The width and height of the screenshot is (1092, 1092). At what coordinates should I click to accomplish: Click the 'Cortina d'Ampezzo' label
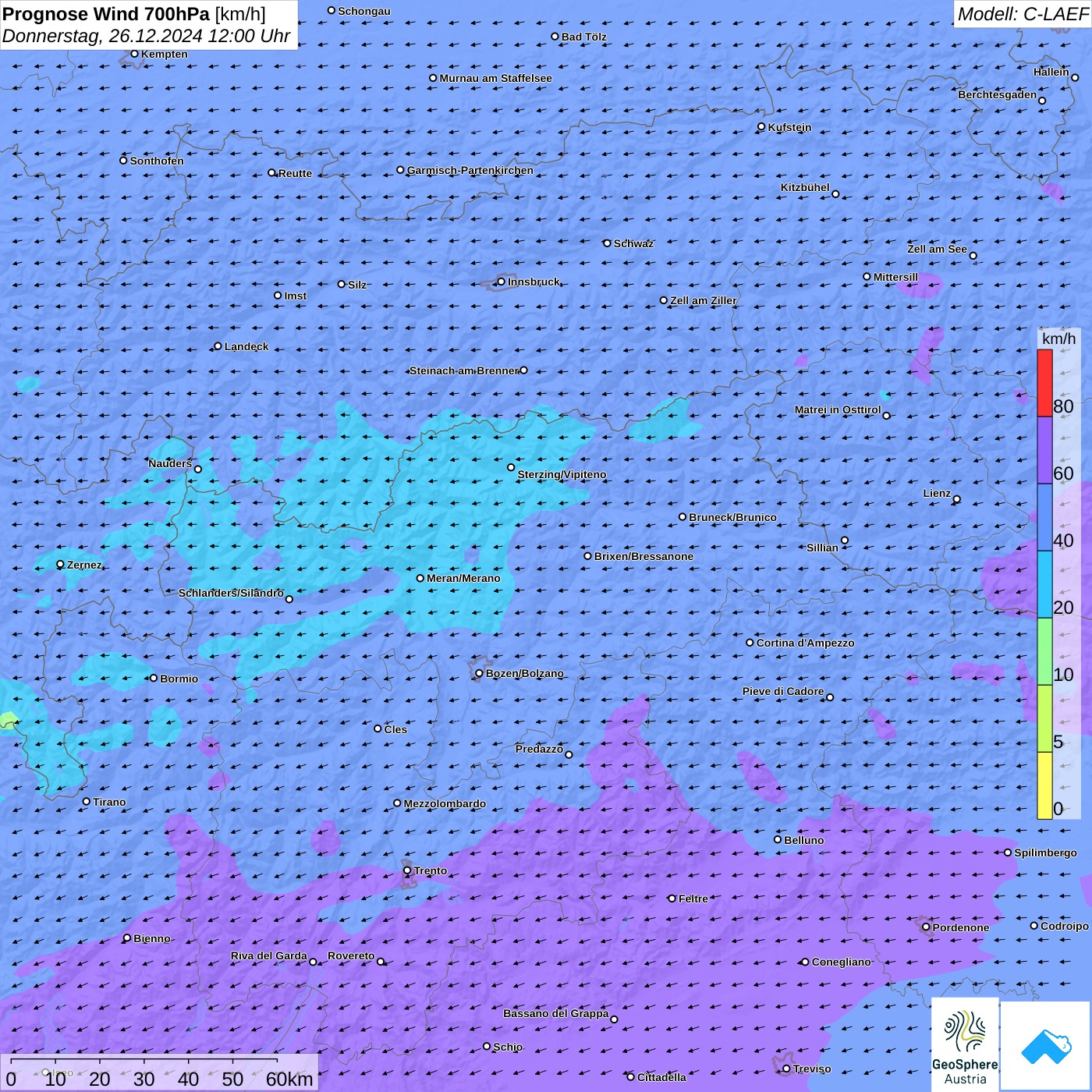coord(805,643)
